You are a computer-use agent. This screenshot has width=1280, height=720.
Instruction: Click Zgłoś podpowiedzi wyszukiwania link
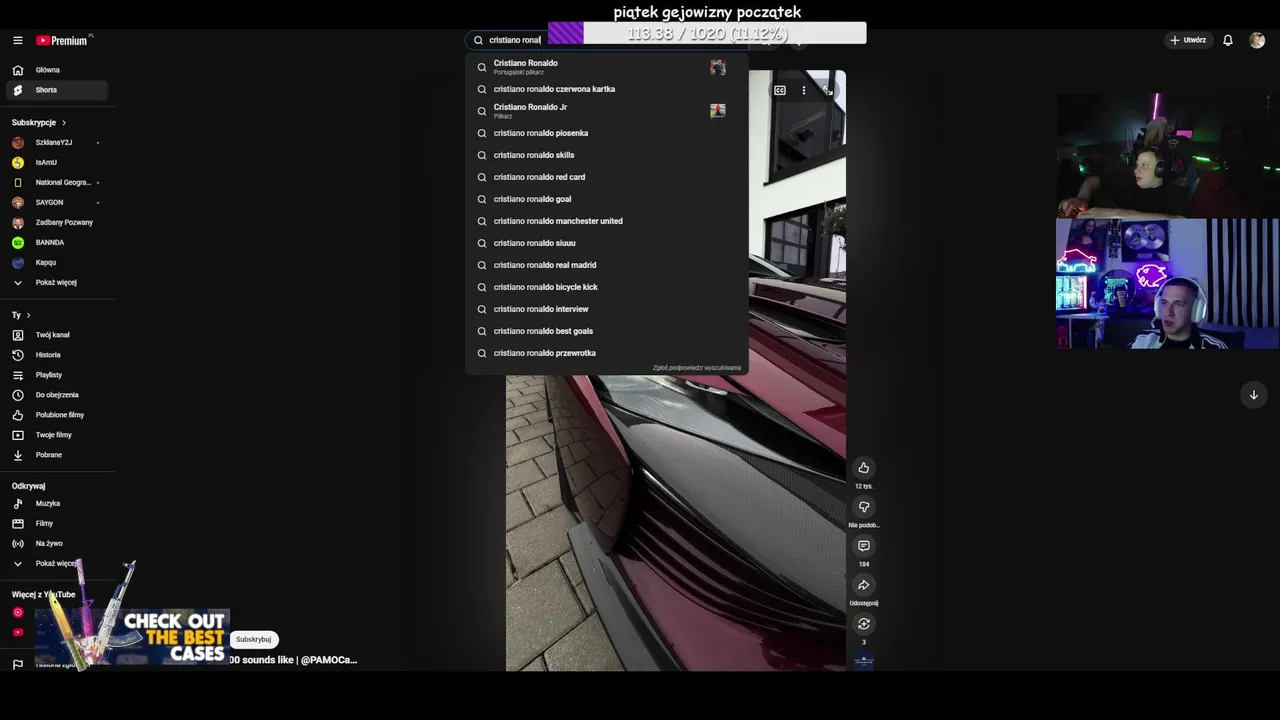tap(697, 368)
